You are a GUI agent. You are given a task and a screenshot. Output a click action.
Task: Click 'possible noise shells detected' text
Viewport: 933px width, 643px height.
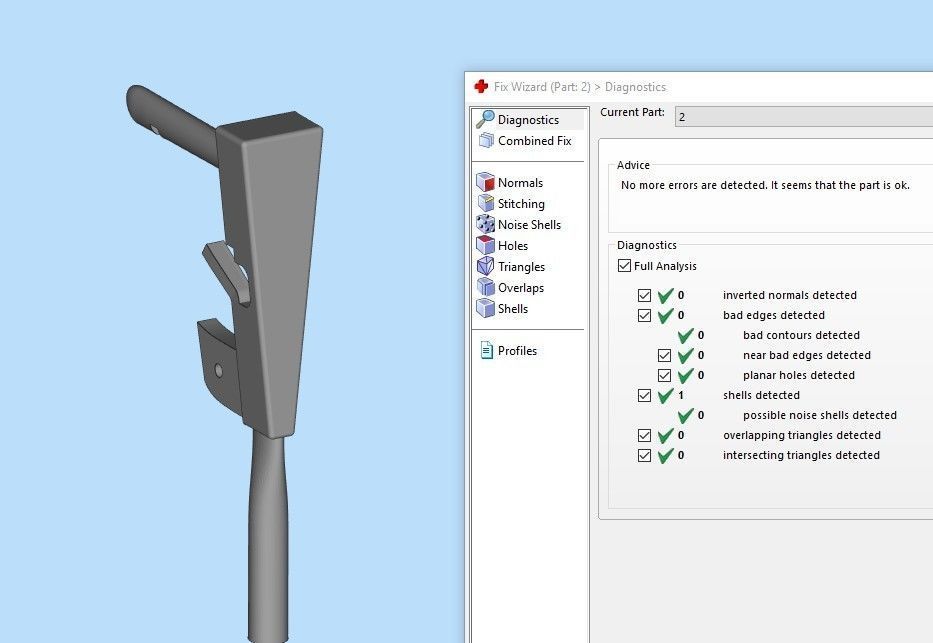[x=819, y=415]
